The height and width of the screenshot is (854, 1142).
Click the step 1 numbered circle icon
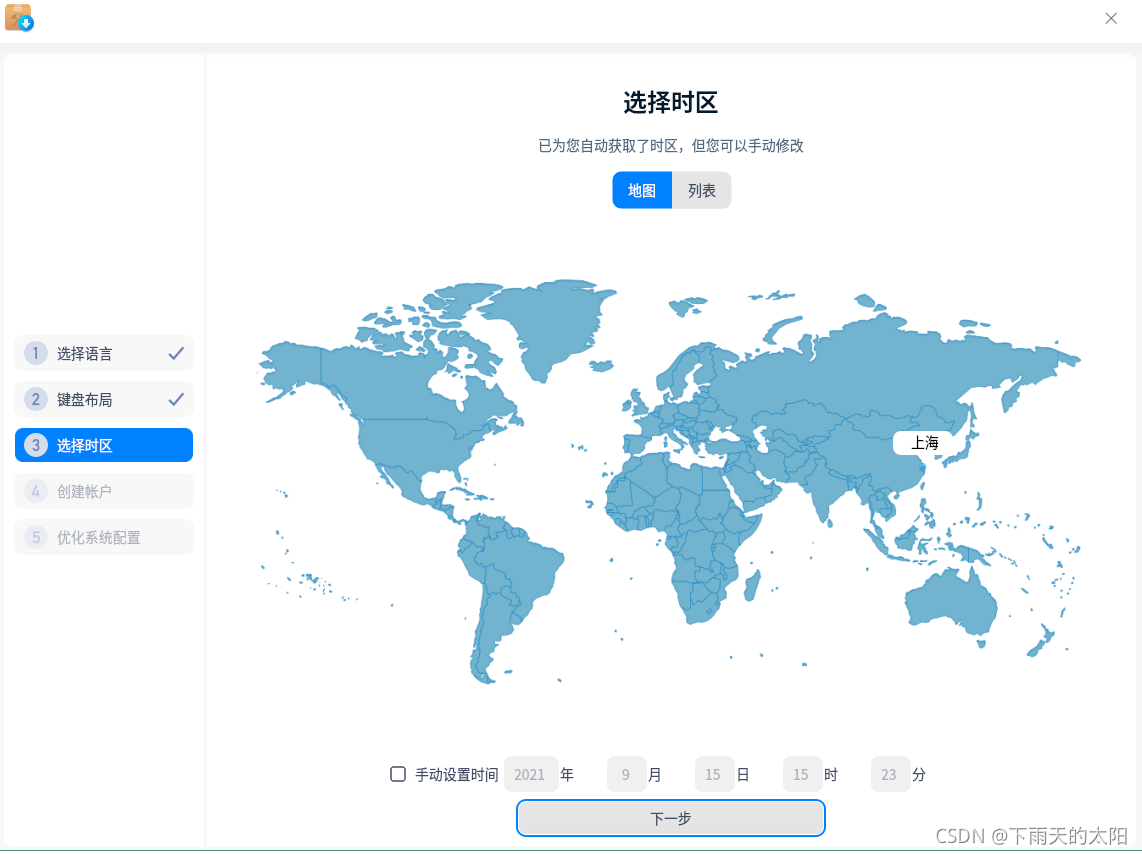pos(35,353)
